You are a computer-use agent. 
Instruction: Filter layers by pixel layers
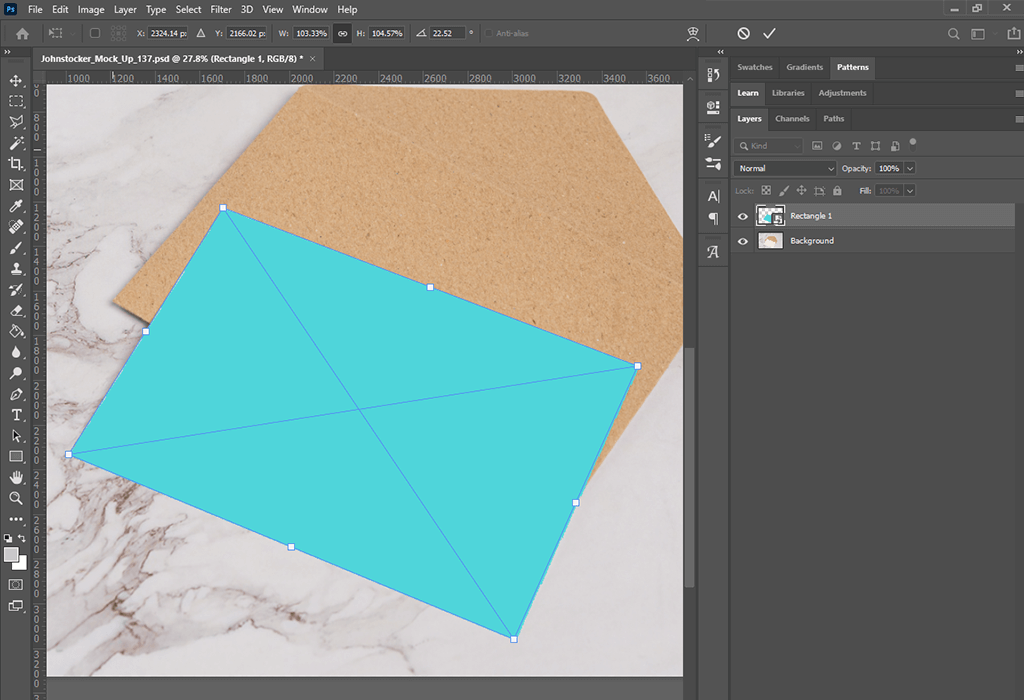pos(817,146)
